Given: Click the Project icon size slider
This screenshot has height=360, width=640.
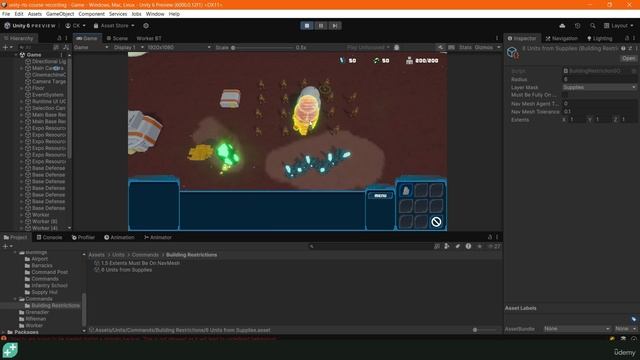Looking at the screenshot, I should pos(485,330).
